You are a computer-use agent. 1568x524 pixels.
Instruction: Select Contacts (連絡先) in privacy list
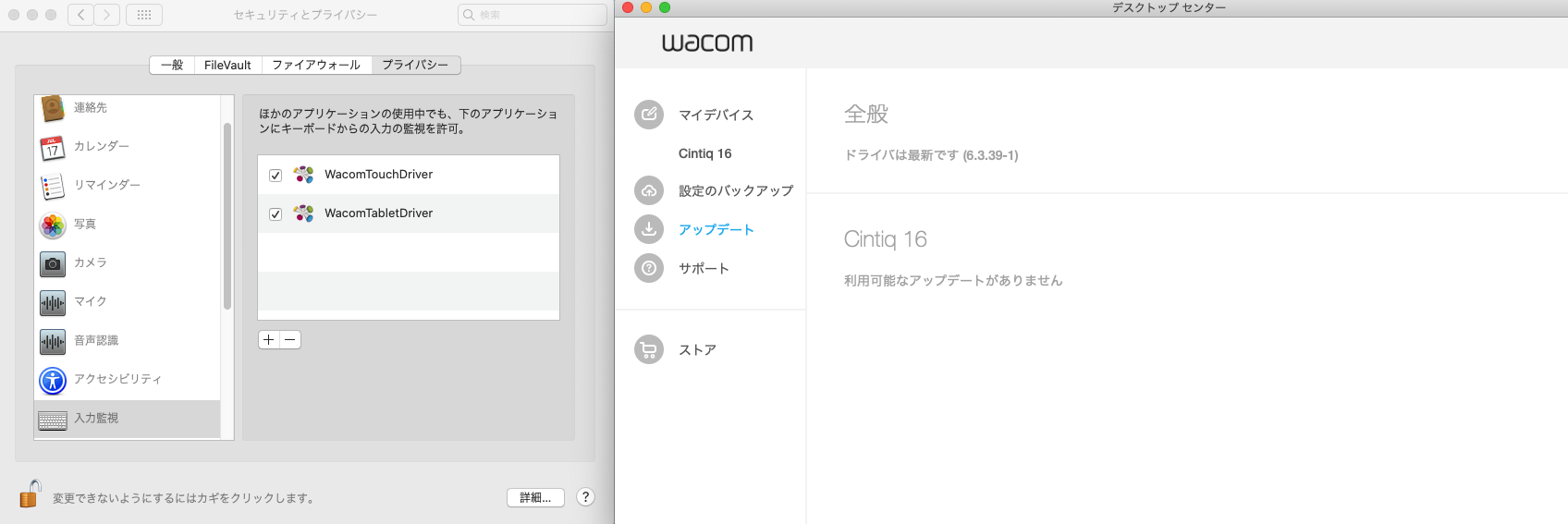click(128, 107)
